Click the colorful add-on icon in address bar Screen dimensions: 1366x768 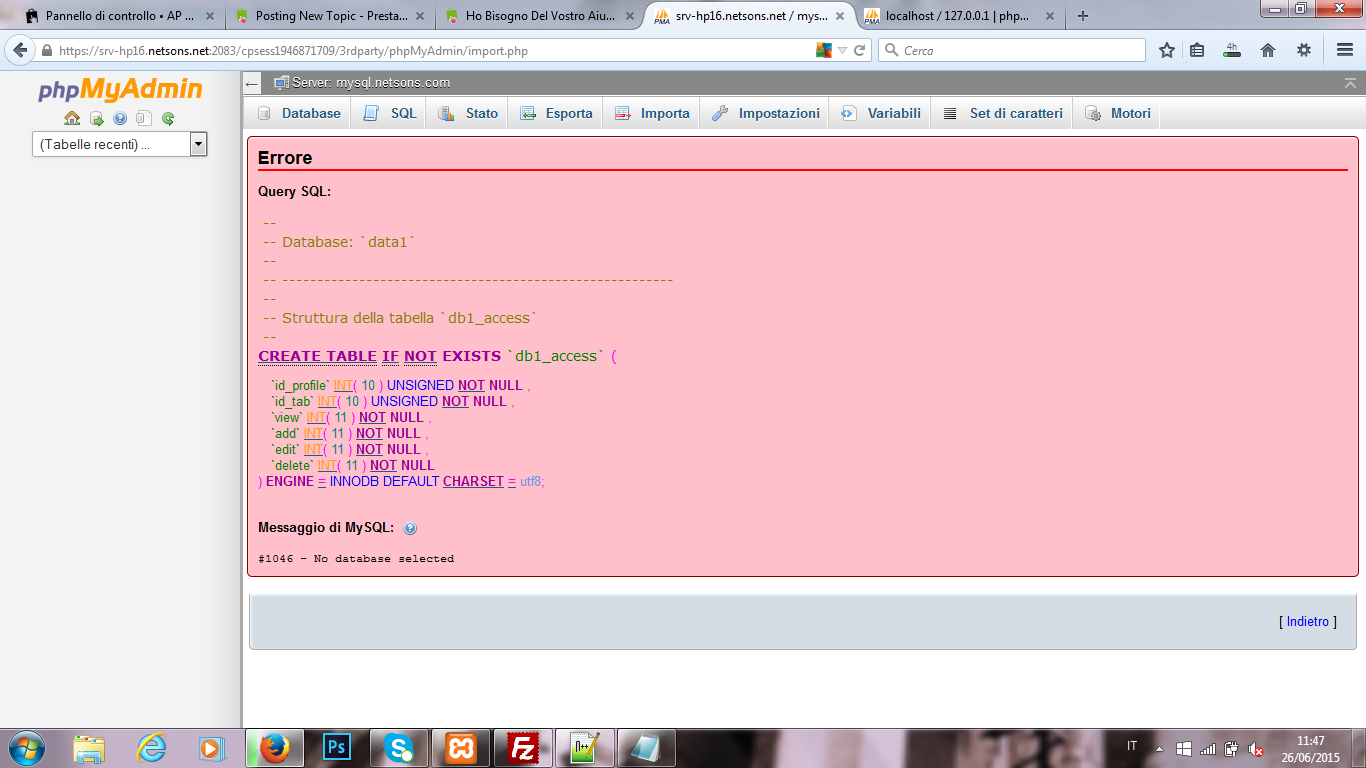pos(824,50)
